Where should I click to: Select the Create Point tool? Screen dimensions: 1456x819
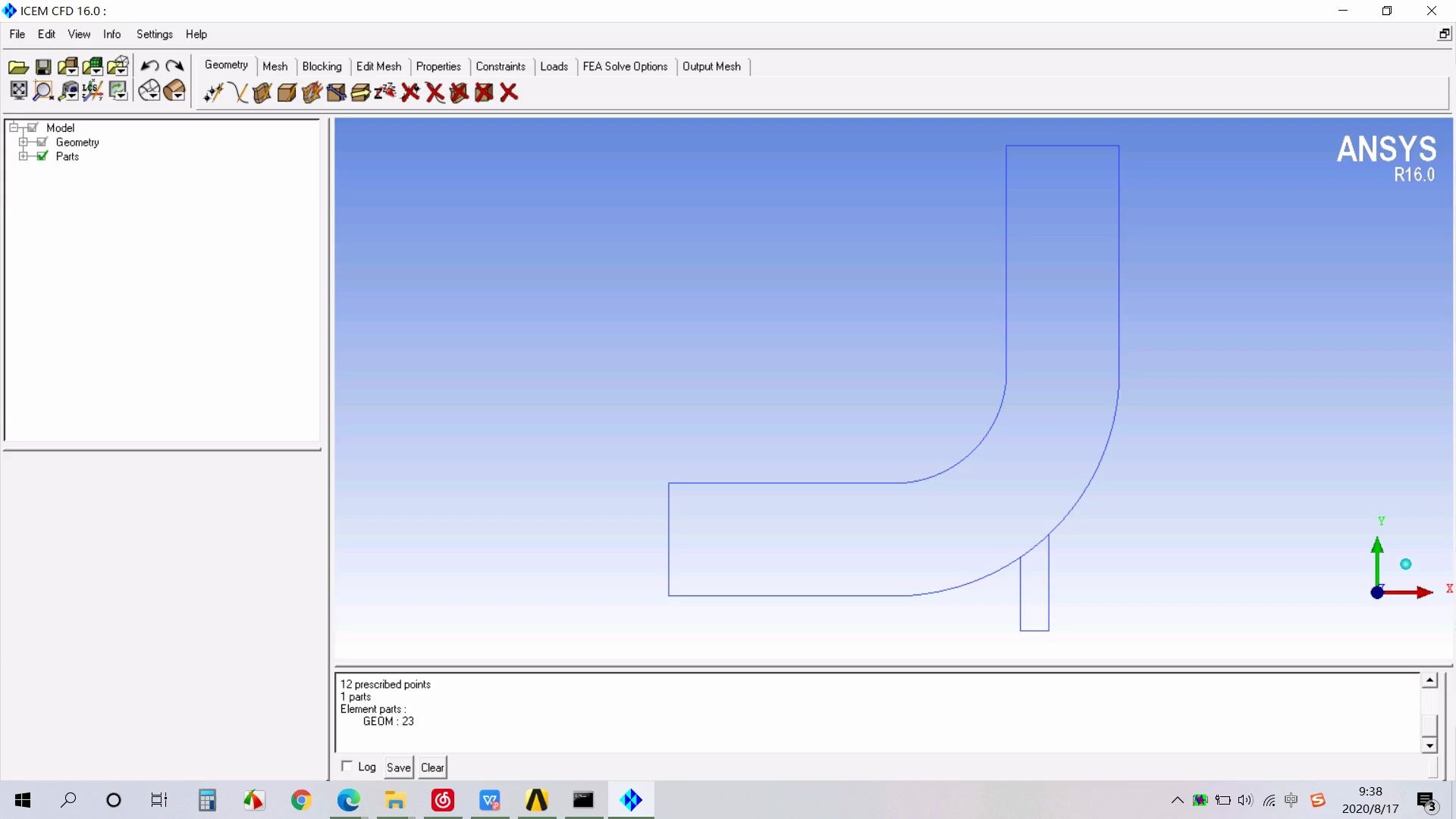click(x=212, y=92)
